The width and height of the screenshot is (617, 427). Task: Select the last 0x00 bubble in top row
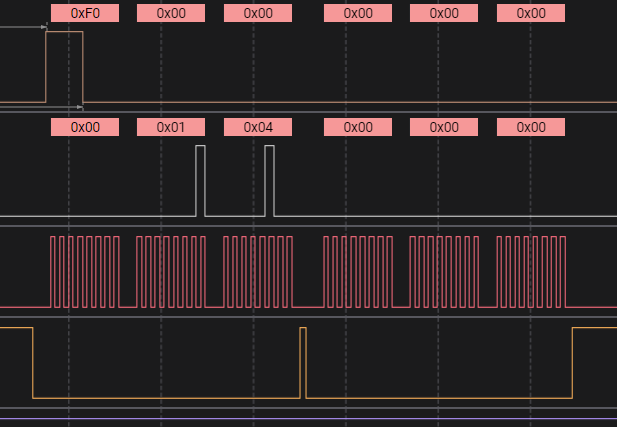pos(531,13)
